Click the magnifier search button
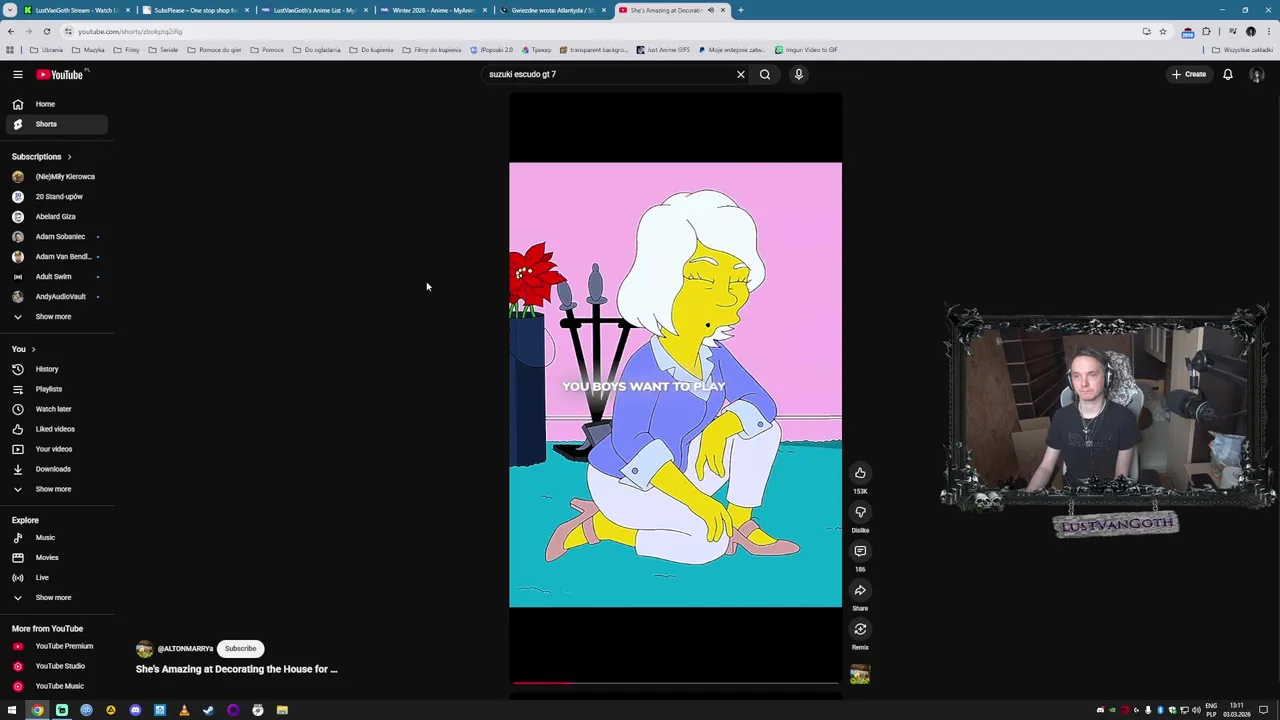The height and width of the screenshot is (720, 1280). pyautogui.click(x=765, y=74)
